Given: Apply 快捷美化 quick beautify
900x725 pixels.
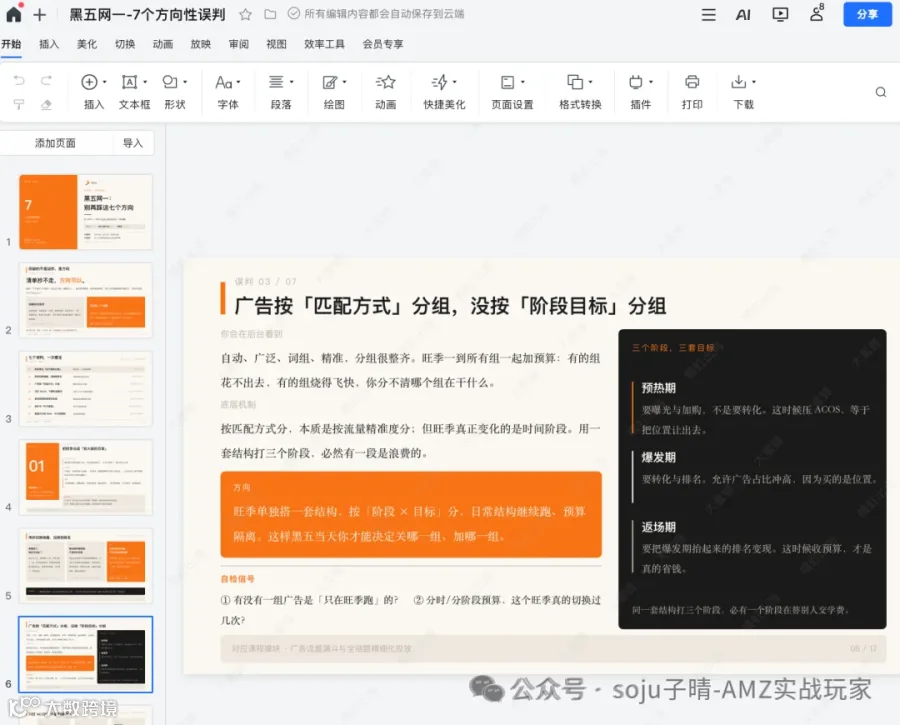Looking at the screenshot, I should coord(444,92).
